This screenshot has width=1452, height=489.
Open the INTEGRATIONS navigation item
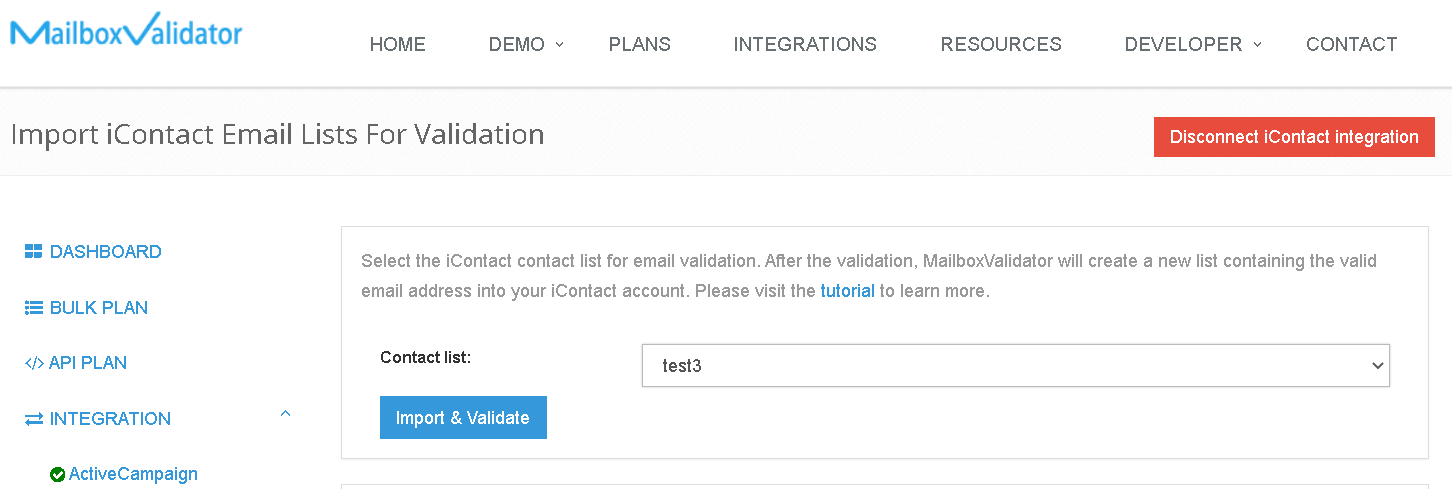tap(805, 44)
